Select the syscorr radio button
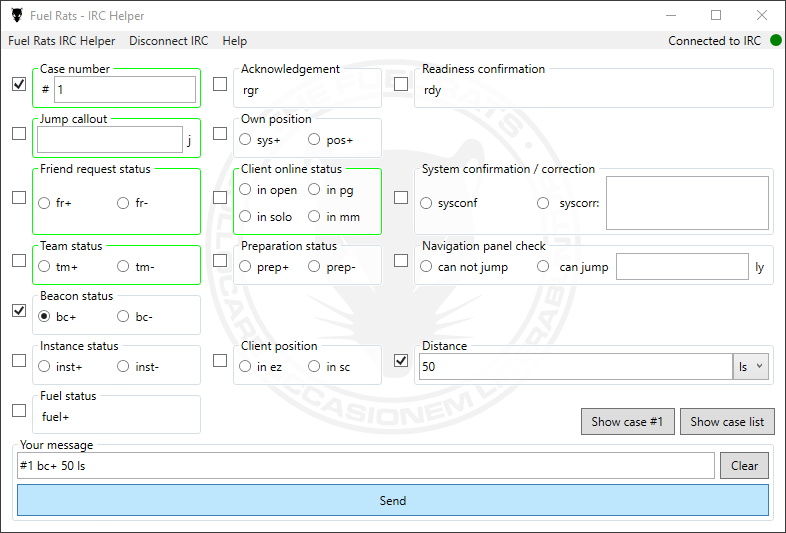786x533 pixels. click(543, 203)
